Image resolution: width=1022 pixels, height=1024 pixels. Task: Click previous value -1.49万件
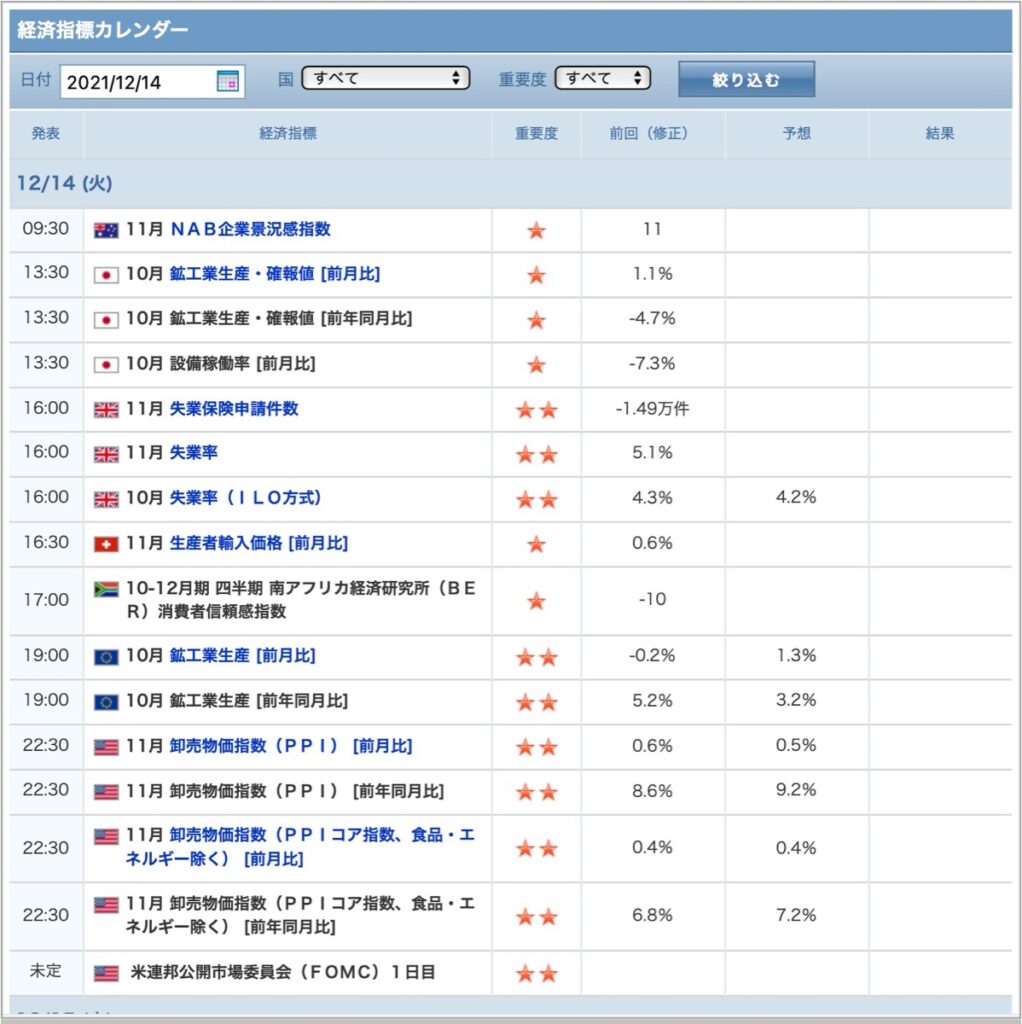coord(652,409)
